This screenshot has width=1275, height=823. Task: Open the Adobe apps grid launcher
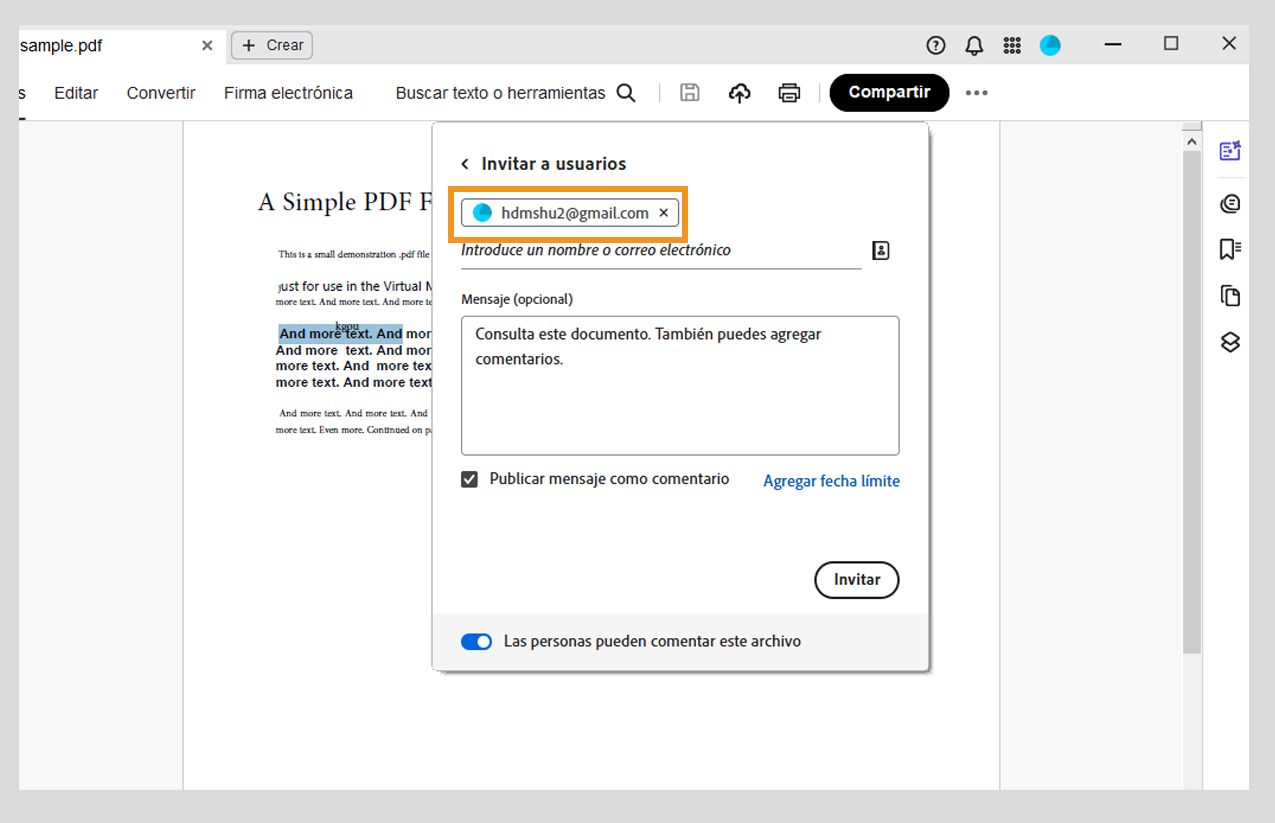[1011, 45]
